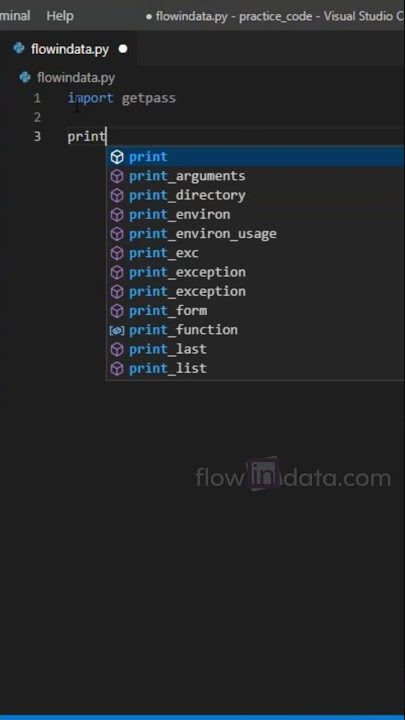This screenshot has height=720, width=405.
Task: Click the unsaved dot on flowindata.py tab
Action: (123, 49)
